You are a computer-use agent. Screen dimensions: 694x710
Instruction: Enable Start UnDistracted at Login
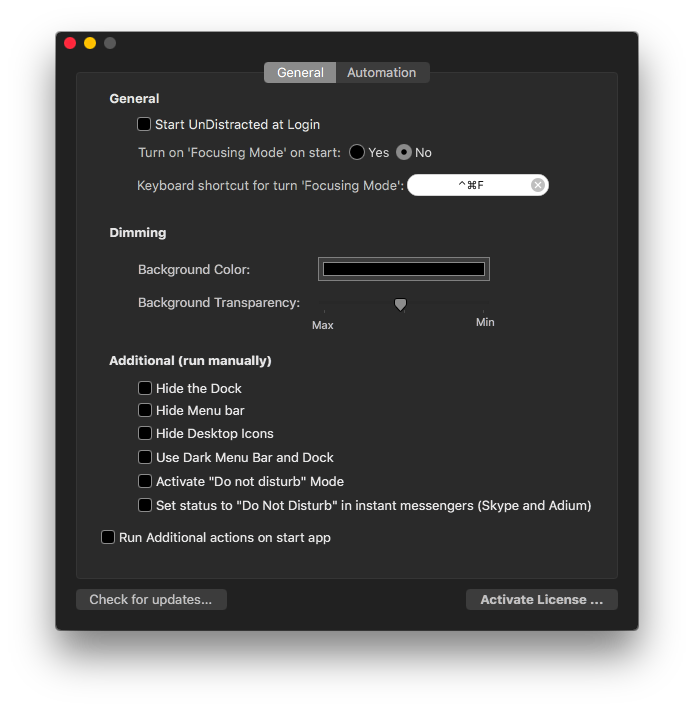tap(144, 124)
